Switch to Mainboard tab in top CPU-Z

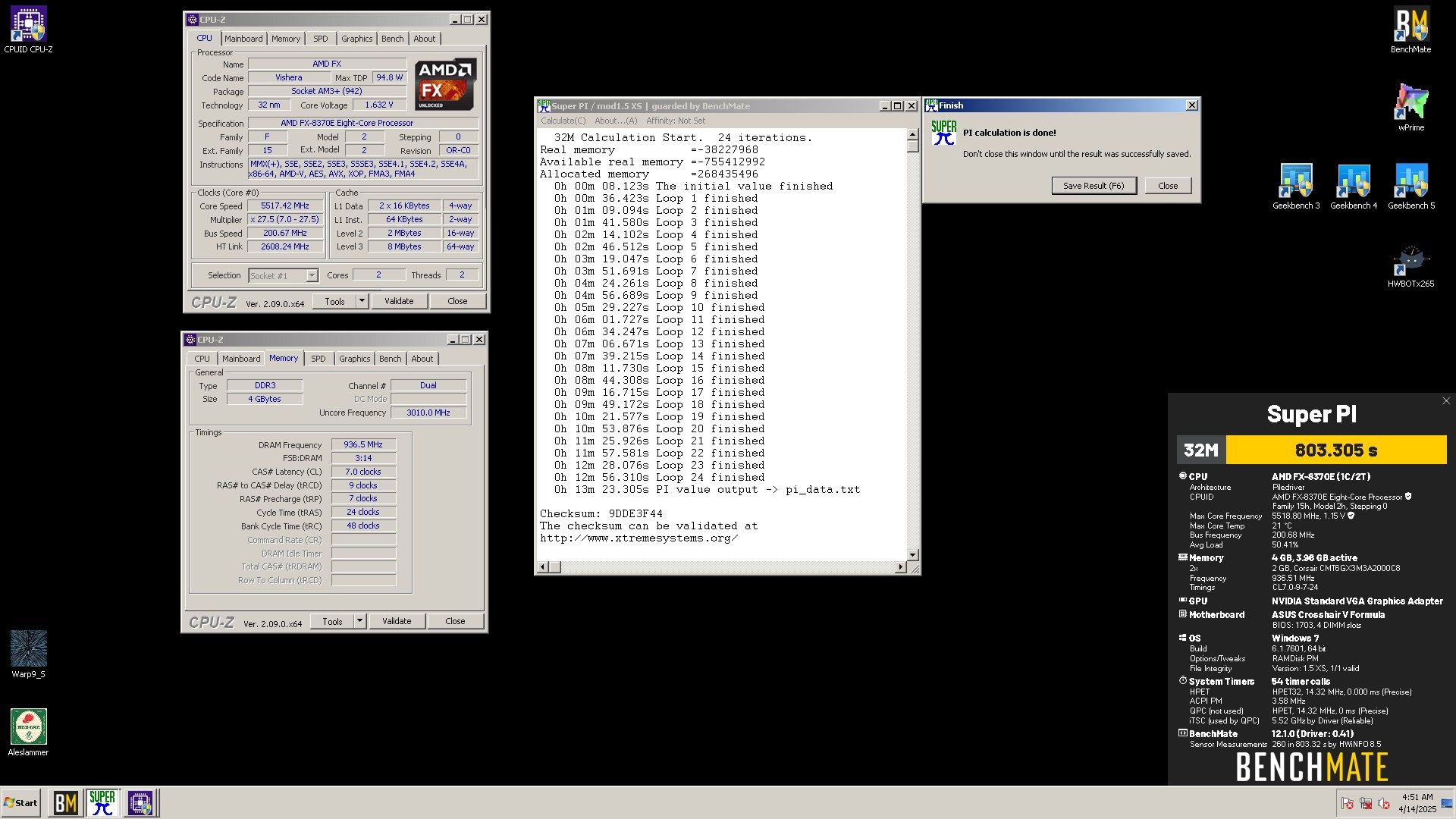tap(243, 39)
